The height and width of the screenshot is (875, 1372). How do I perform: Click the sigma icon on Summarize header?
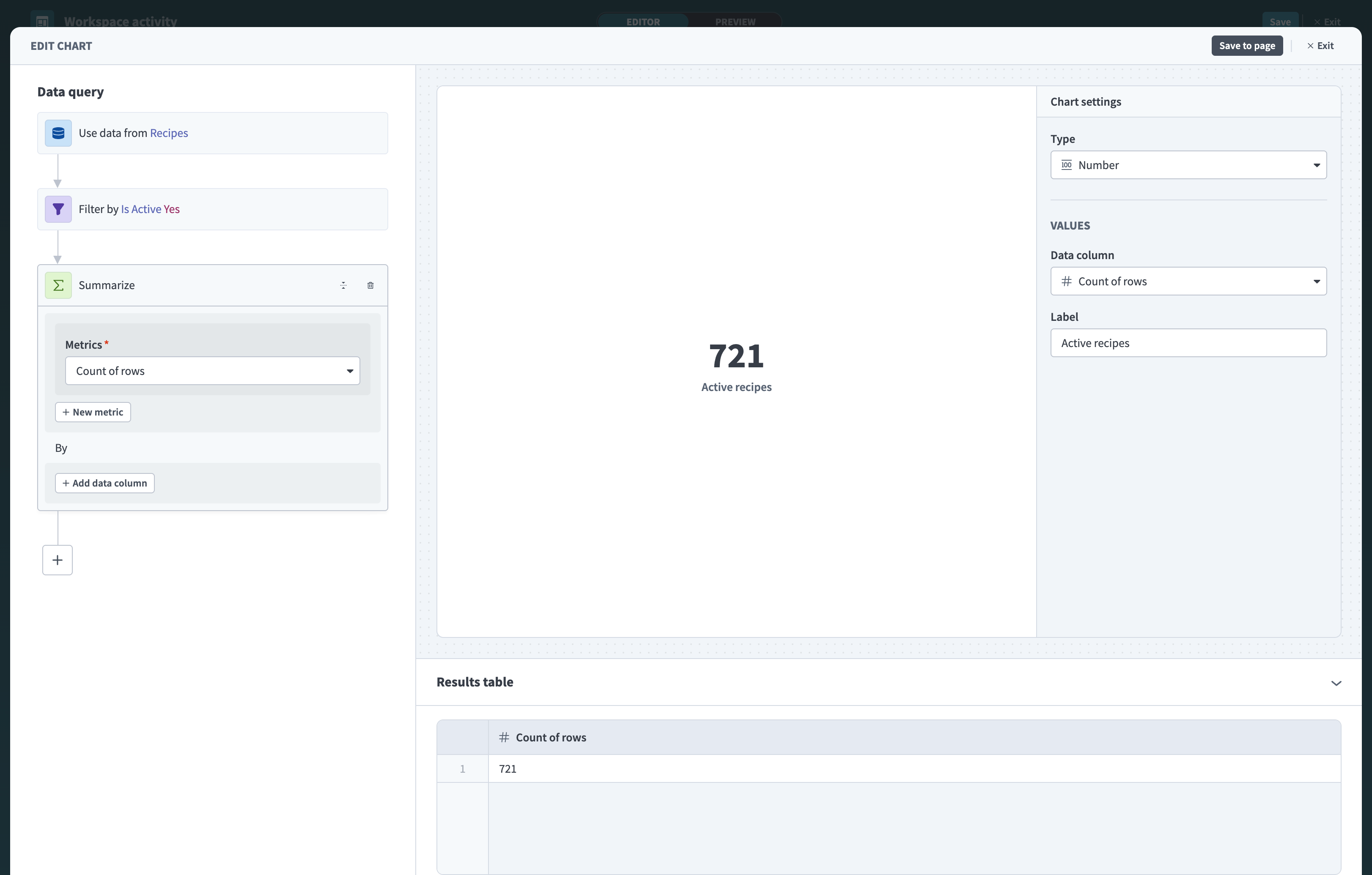tap(58, 285)
